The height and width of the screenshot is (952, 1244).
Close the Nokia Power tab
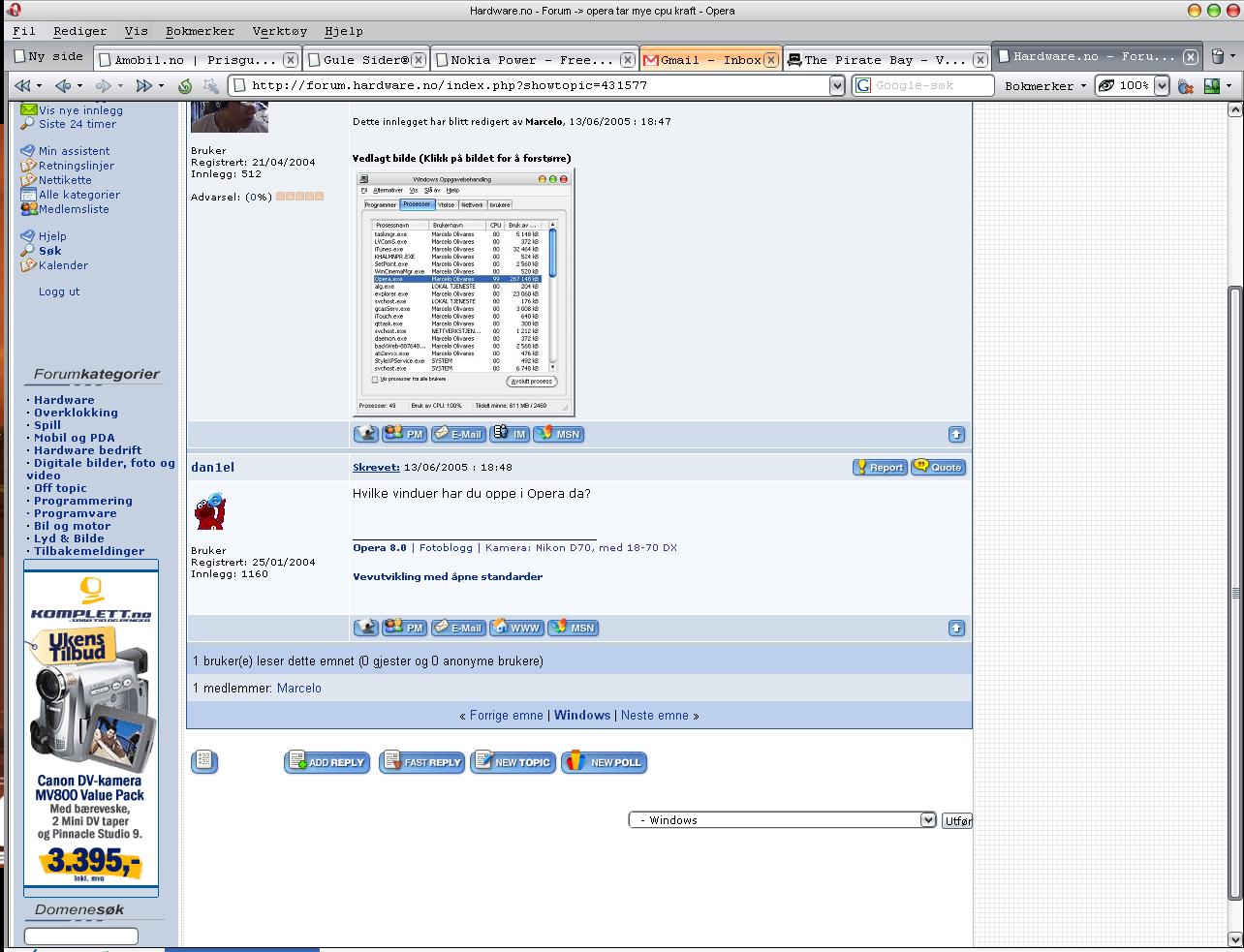627,60
